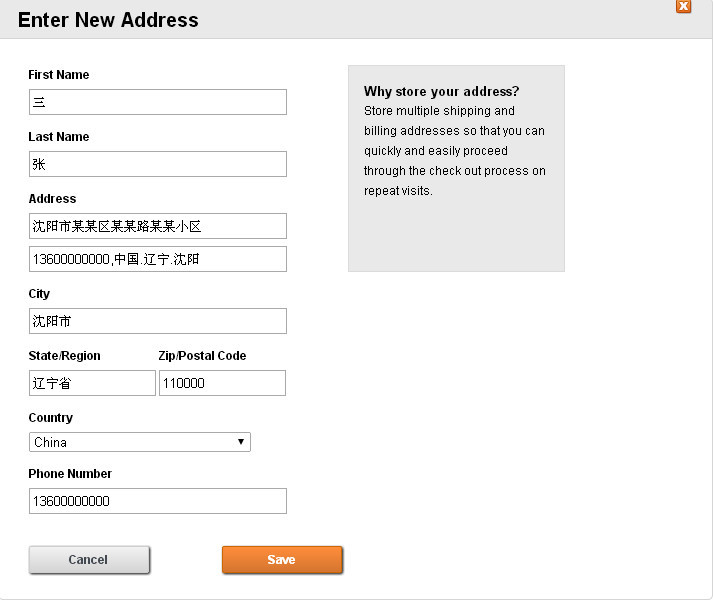Click the Address label text
The image size is (713, 600).
tap(52, 199)
